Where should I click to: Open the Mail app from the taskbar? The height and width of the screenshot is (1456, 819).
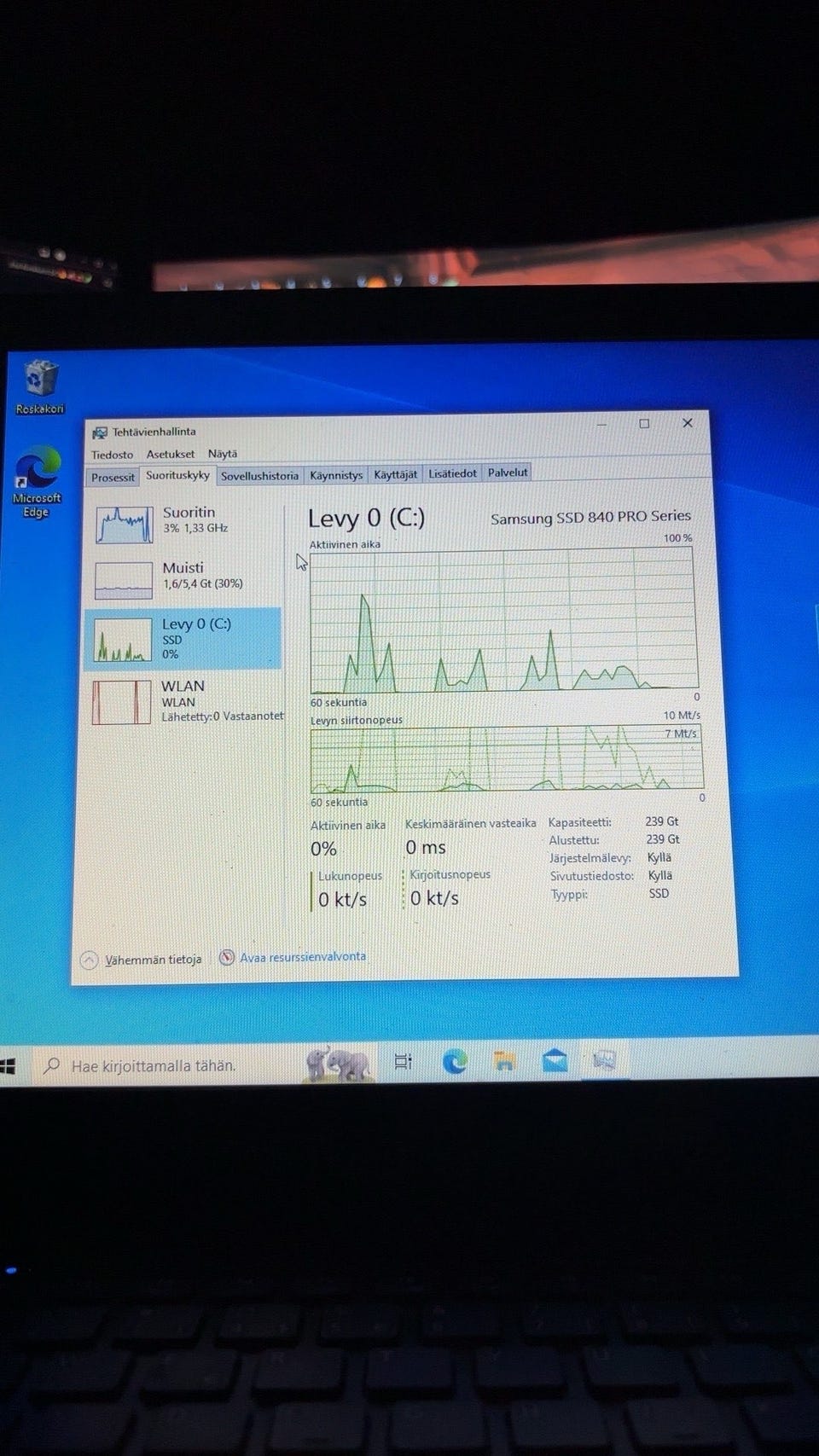(555, 1060)
